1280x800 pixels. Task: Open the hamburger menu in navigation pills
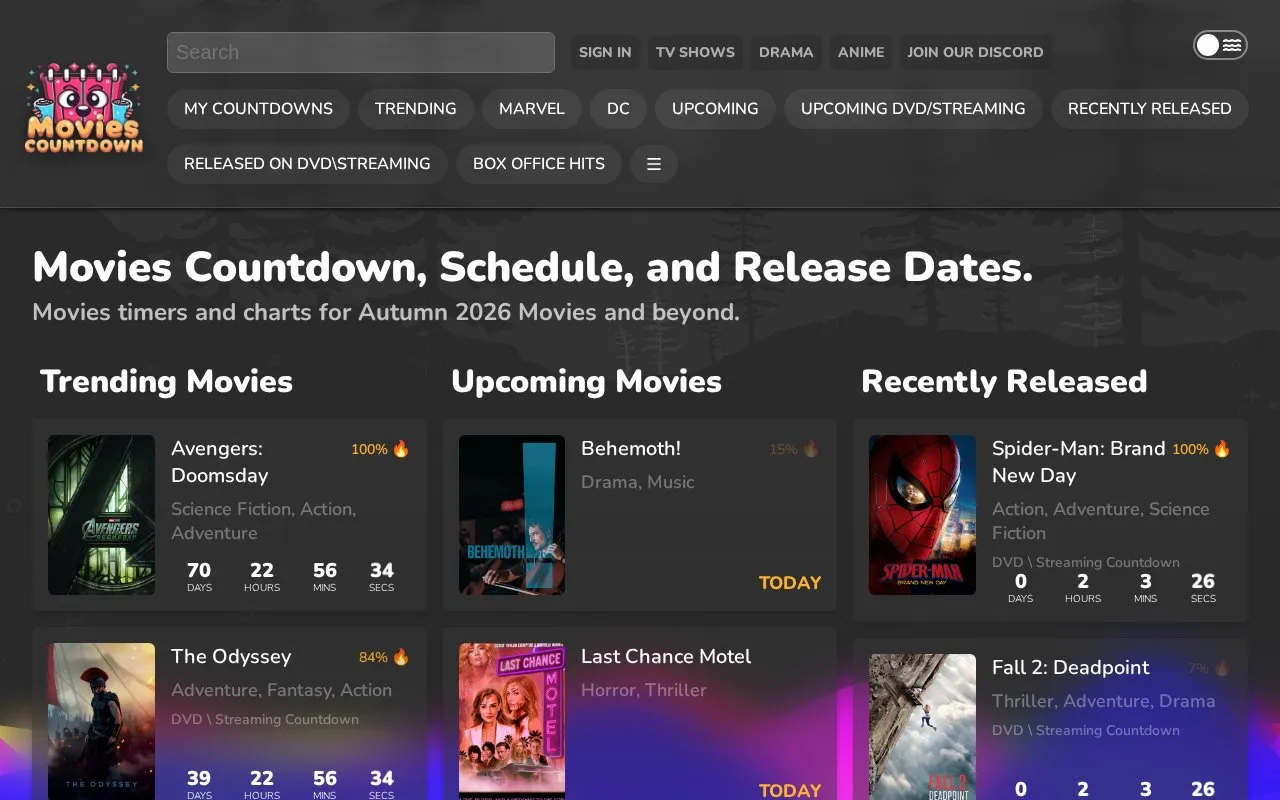(654, 164)
